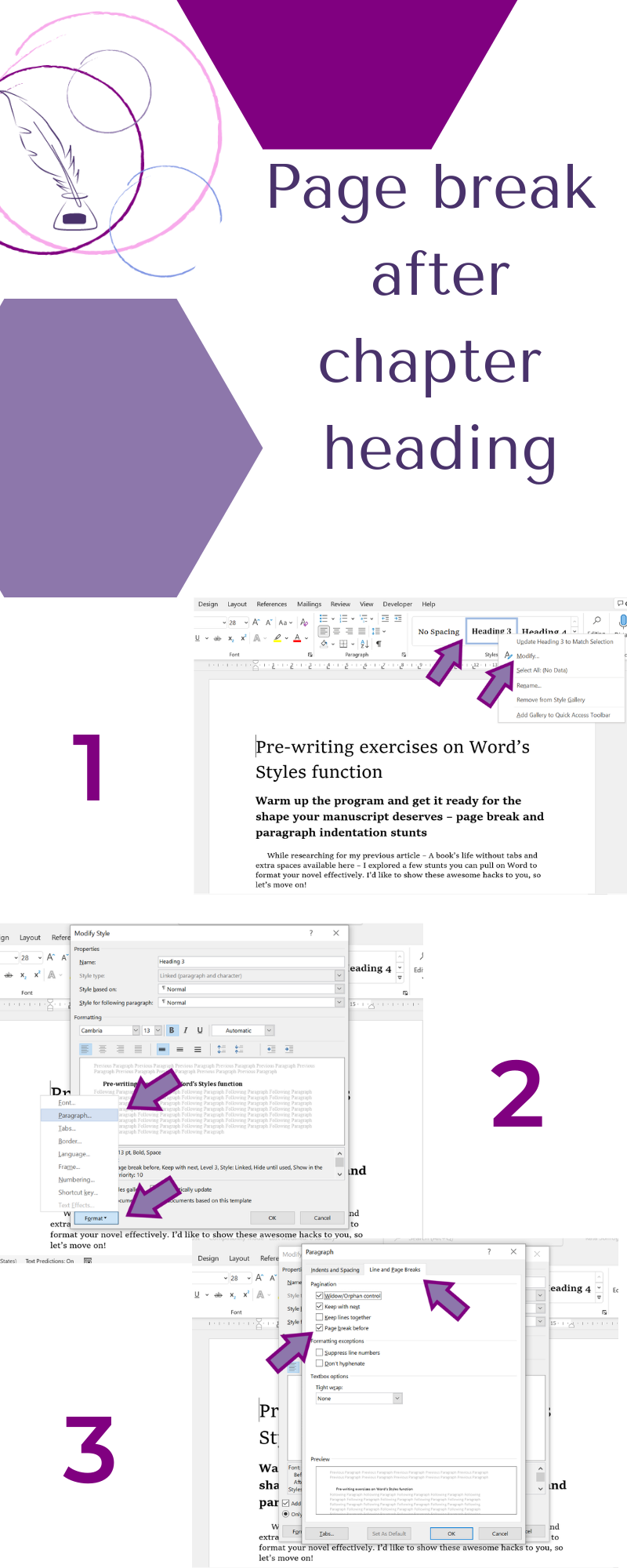Click the justify alignment icon in Modify Style
This screenshot has height=1568, width=627.
(x=138, y=1049)
